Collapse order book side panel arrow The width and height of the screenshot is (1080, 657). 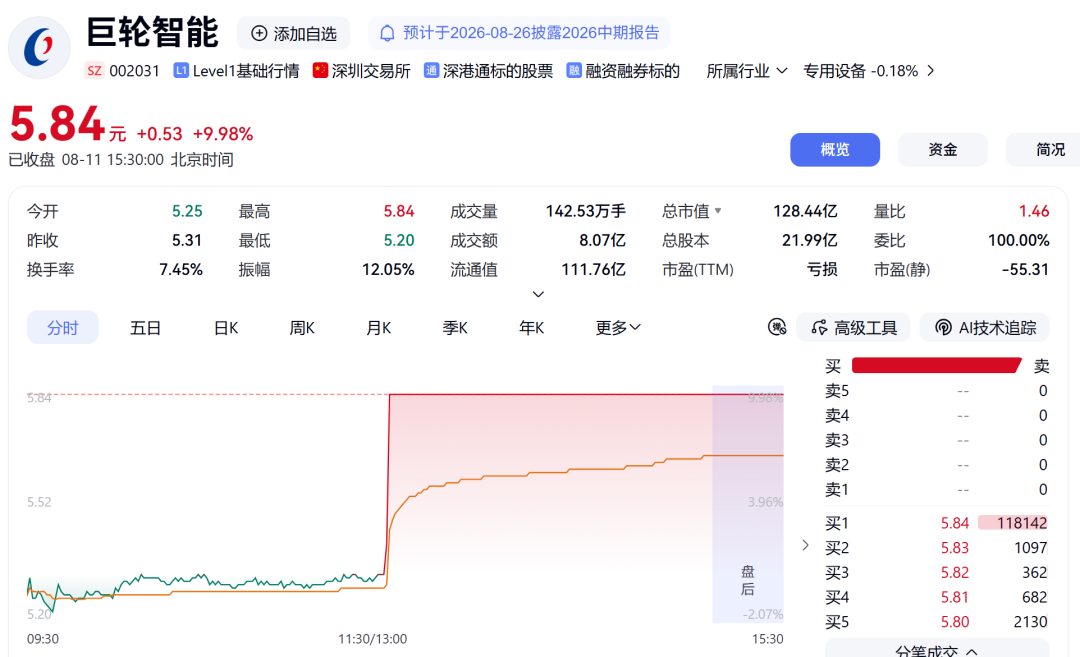(805, 545)
